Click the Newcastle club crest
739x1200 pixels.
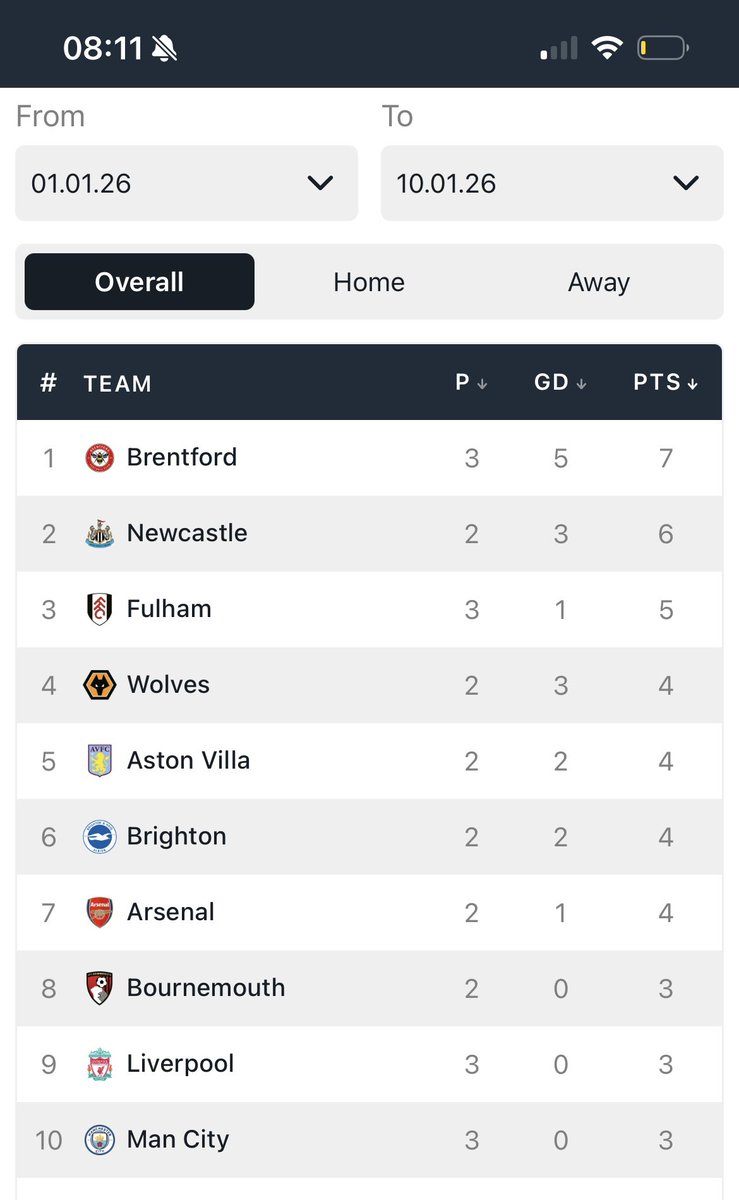coord(100,534)
